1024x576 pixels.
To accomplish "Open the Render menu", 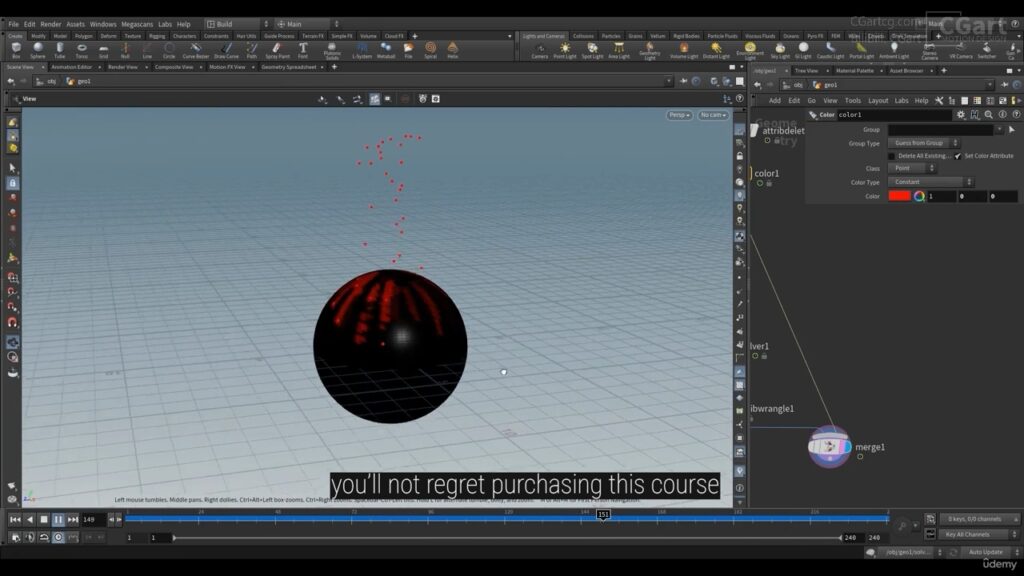I will click(x=50, y=24).
